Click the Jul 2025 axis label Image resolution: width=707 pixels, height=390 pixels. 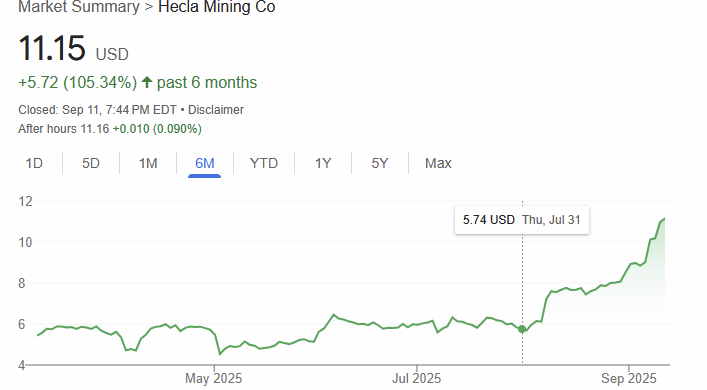click(x=416, y=378)
